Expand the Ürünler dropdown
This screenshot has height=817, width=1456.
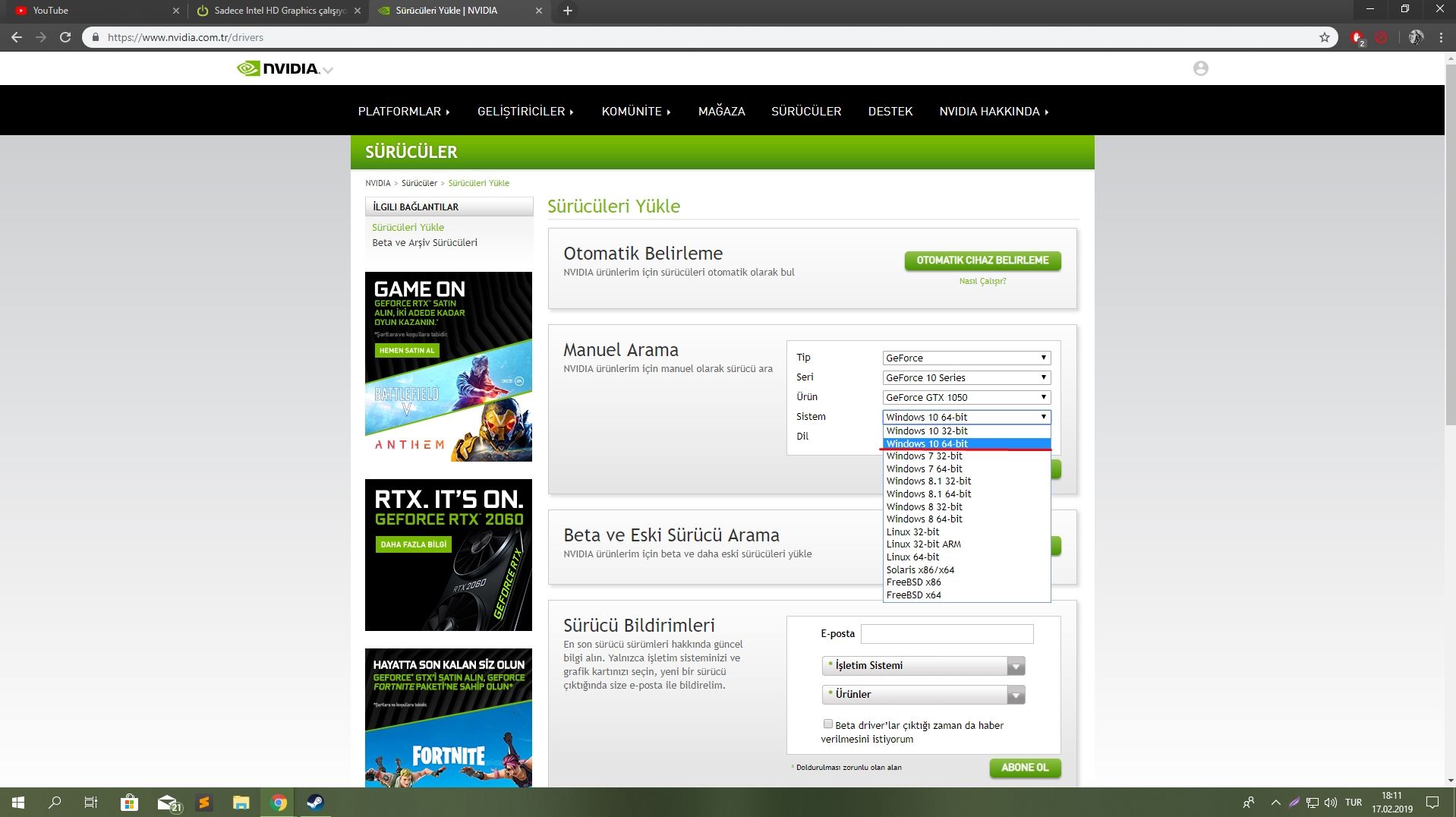click(x=923, y=695)
